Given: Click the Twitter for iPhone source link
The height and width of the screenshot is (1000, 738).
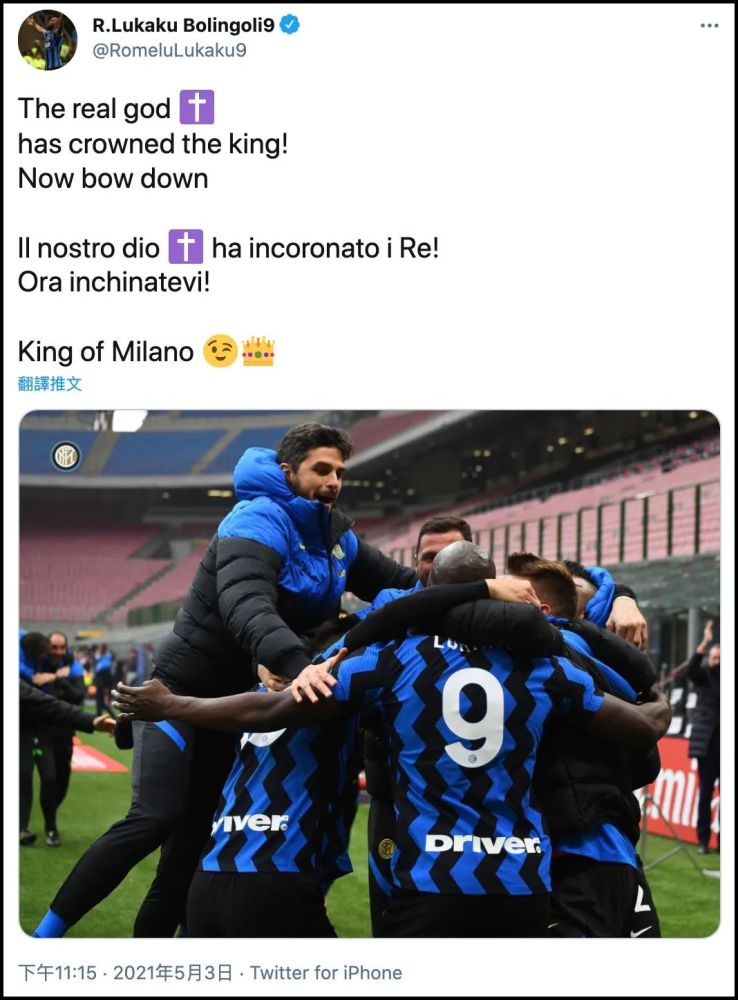Looking at the screenshot, I should pyautogui.click(x=326, y=973).
